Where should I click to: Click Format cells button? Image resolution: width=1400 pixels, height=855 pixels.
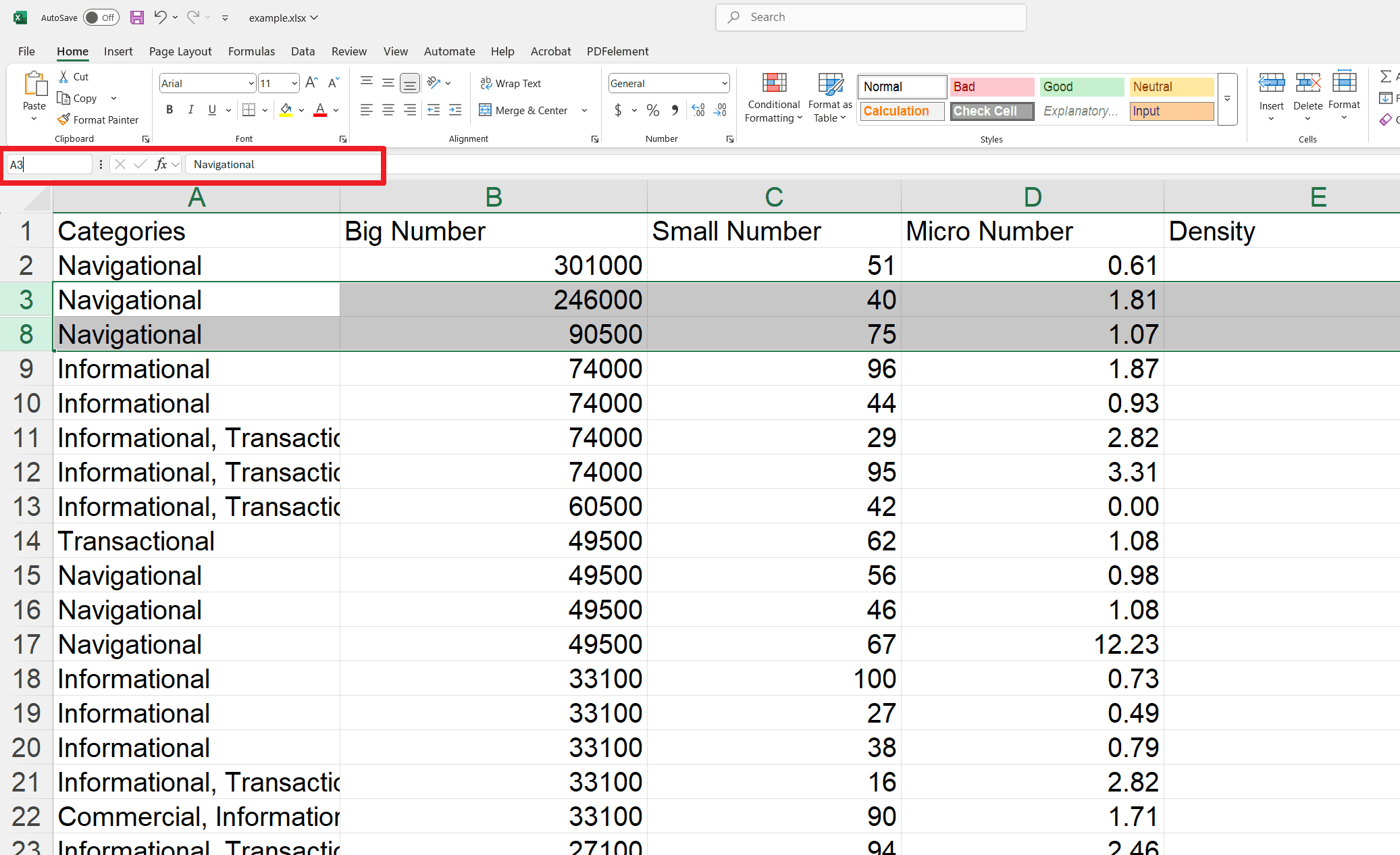pos(1344,95)
